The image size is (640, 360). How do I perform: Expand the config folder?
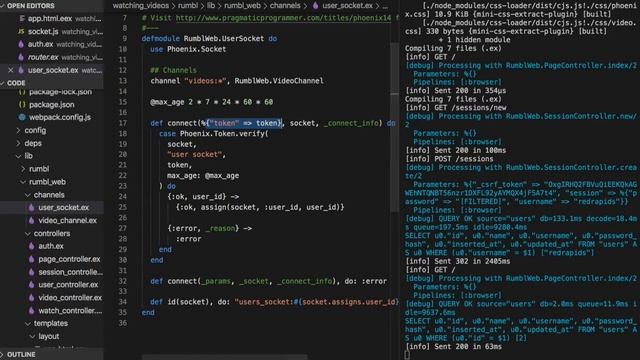pyautogui.click(x=18, y=130)
